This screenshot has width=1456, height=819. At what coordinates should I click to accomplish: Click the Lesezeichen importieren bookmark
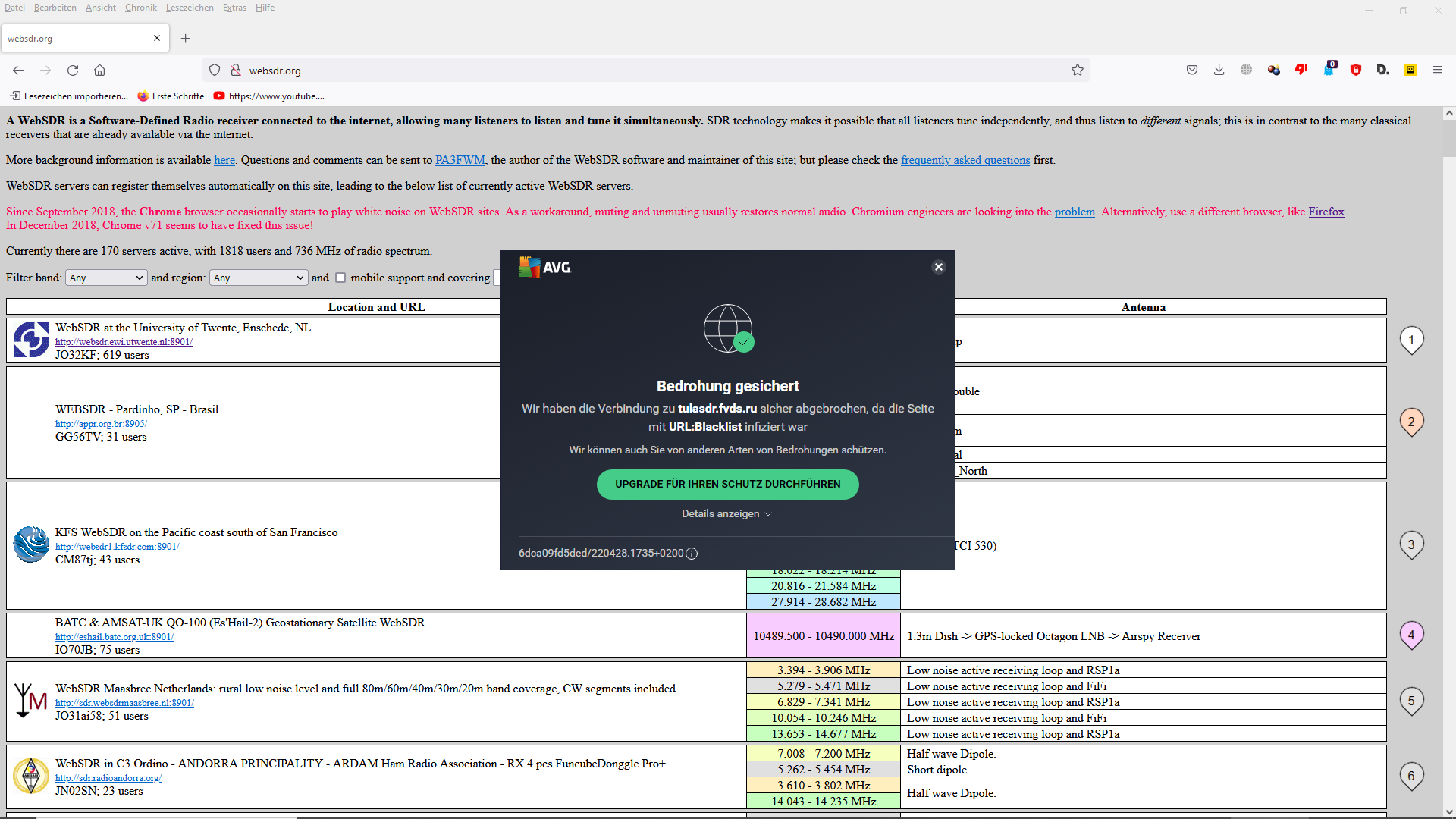tap(69, 96)
